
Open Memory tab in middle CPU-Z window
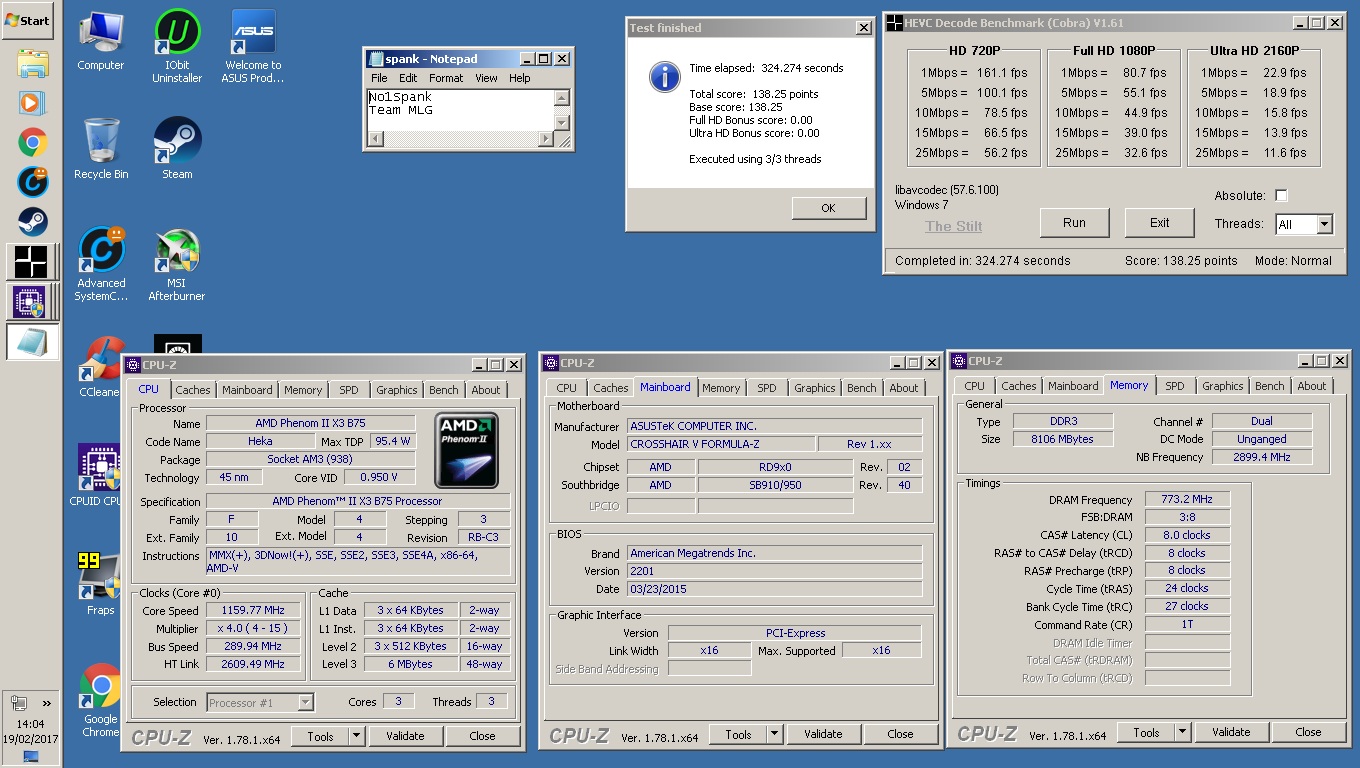(721, 388)
